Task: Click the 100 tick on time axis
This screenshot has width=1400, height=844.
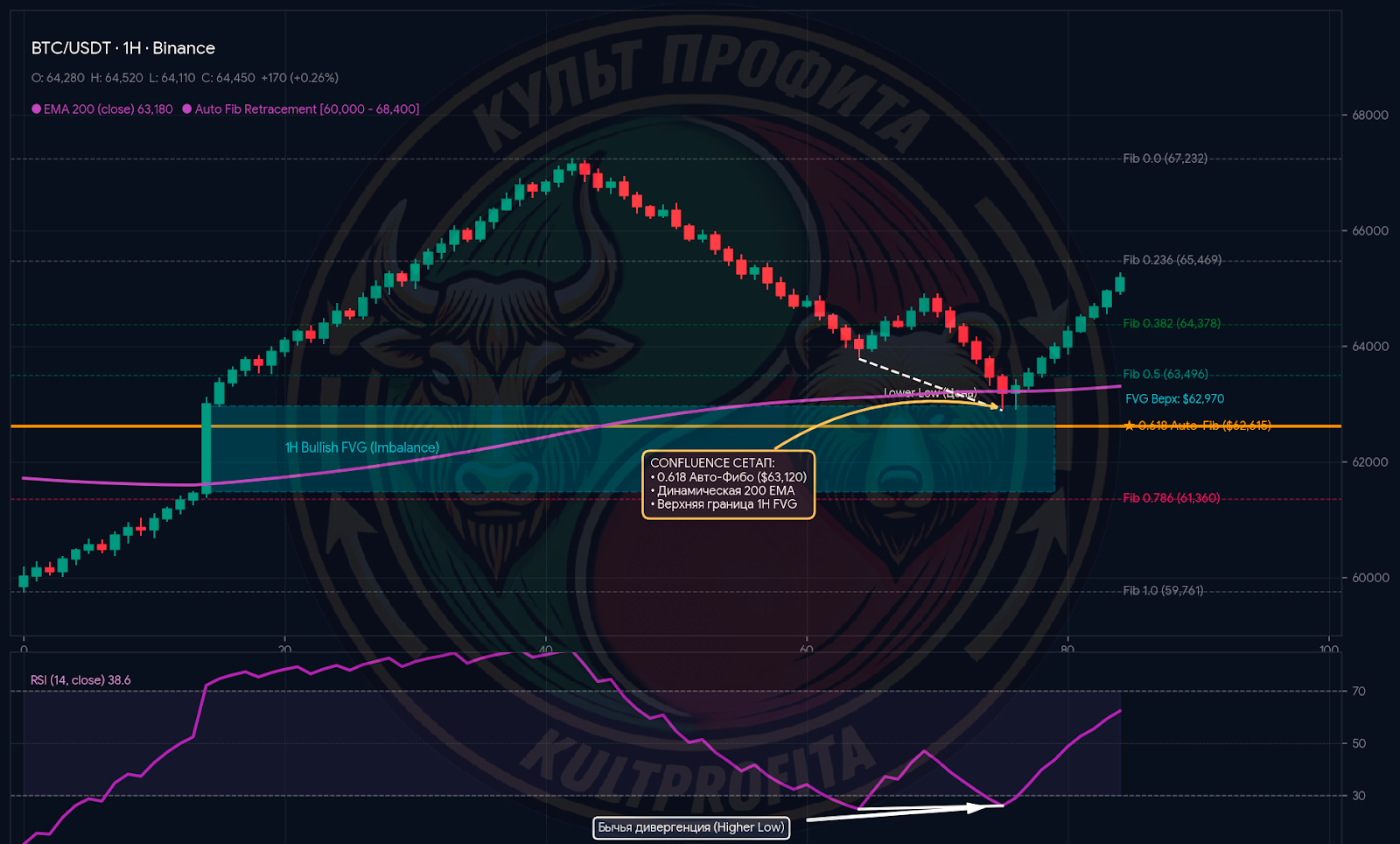Action: pos(1329,649)
